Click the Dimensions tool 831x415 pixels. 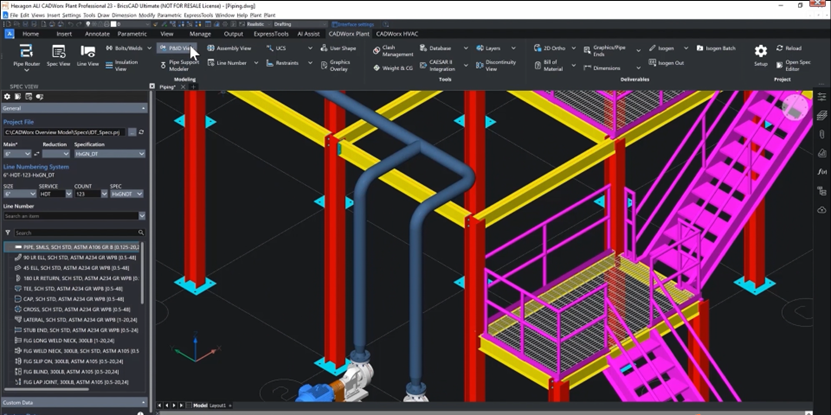pyautogui.click(x=602, y=68)
